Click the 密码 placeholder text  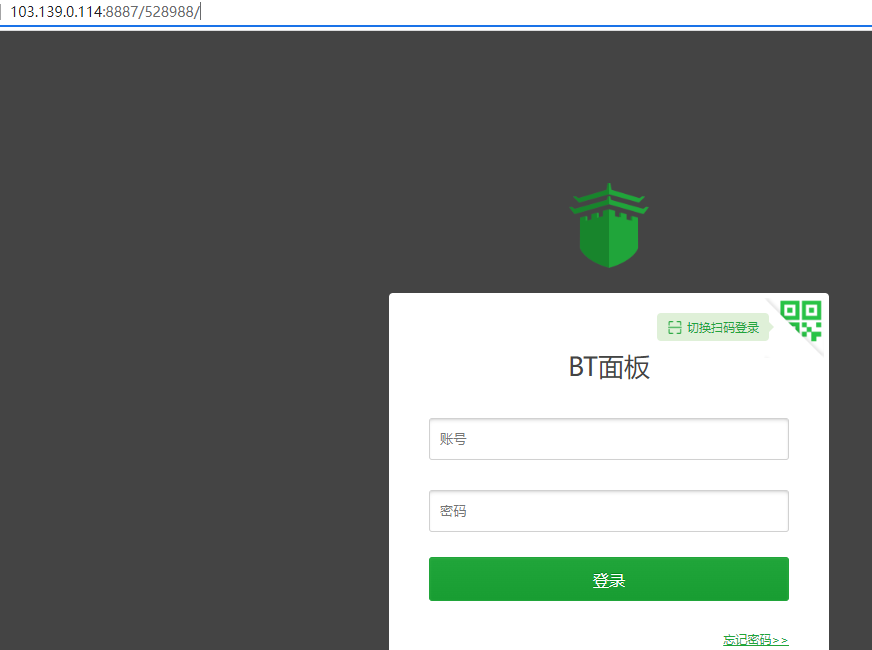tap(453, 511)
